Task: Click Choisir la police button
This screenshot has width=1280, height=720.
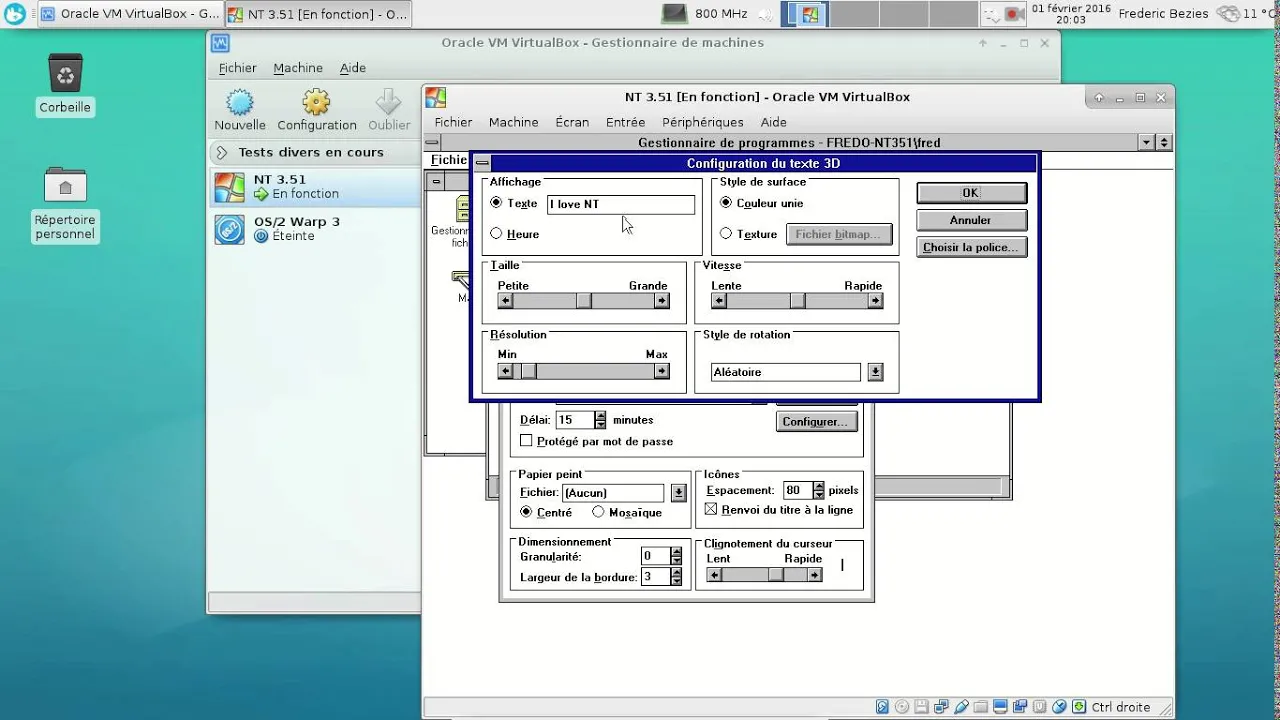Action: click(x=971, y=247)
